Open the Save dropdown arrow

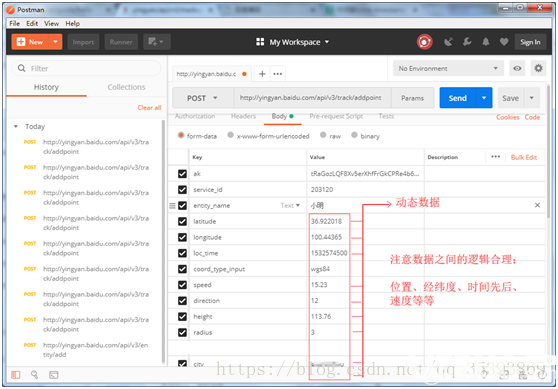532,98
